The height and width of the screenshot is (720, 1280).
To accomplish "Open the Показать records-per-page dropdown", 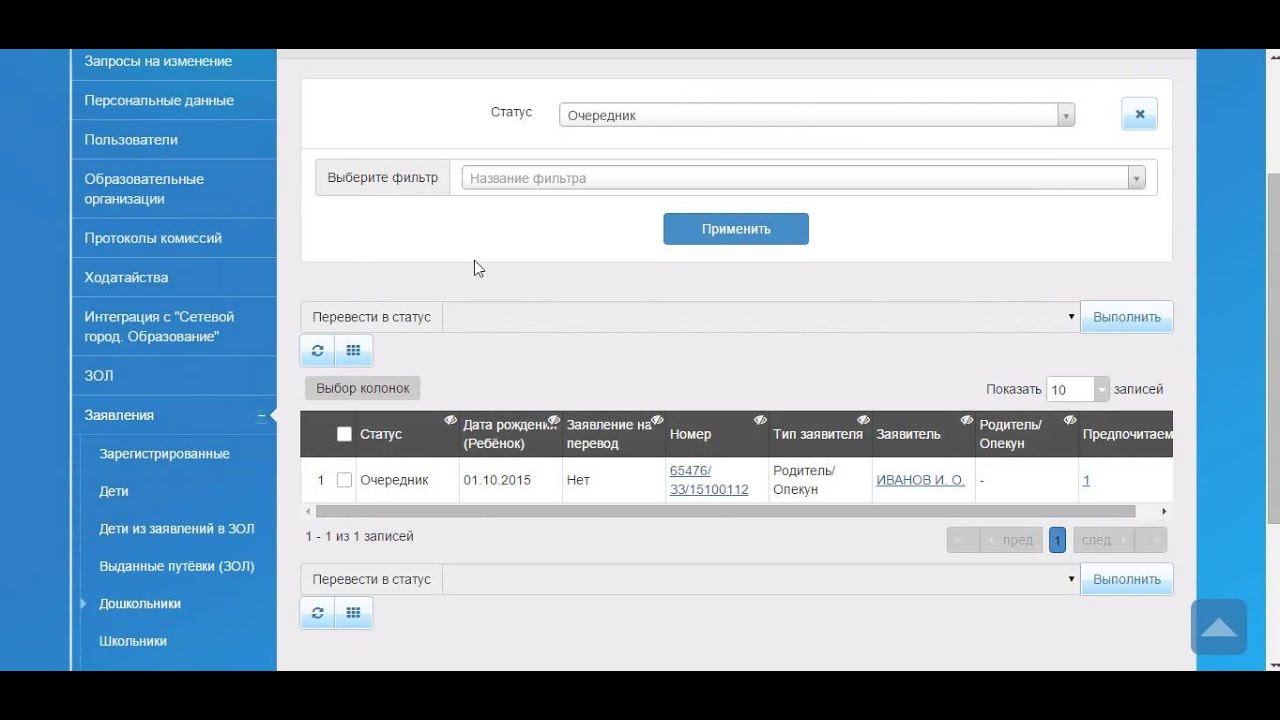I will click(x=1077, y=390).
